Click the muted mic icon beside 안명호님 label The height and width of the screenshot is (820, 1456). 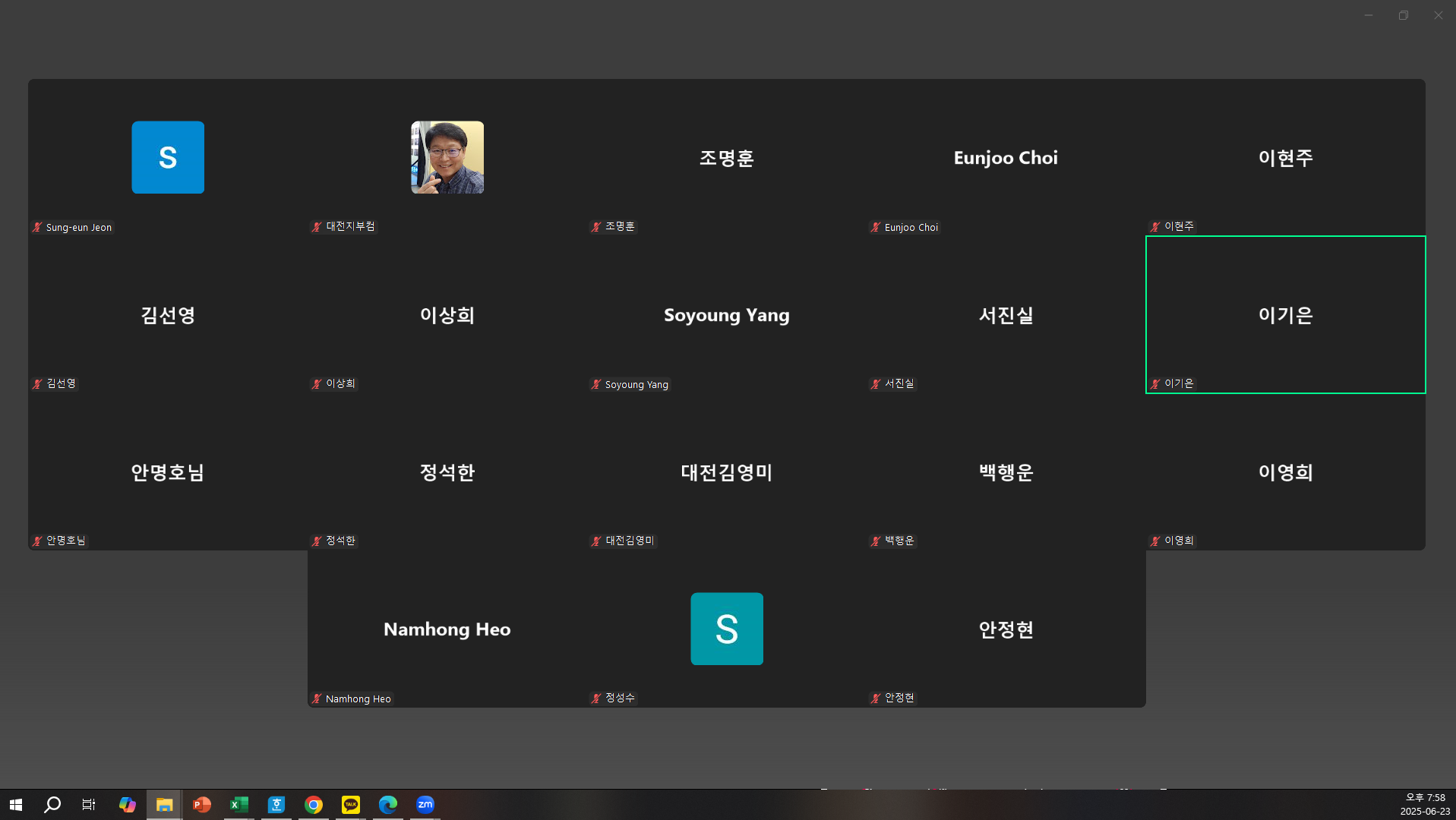pos(37,541)
